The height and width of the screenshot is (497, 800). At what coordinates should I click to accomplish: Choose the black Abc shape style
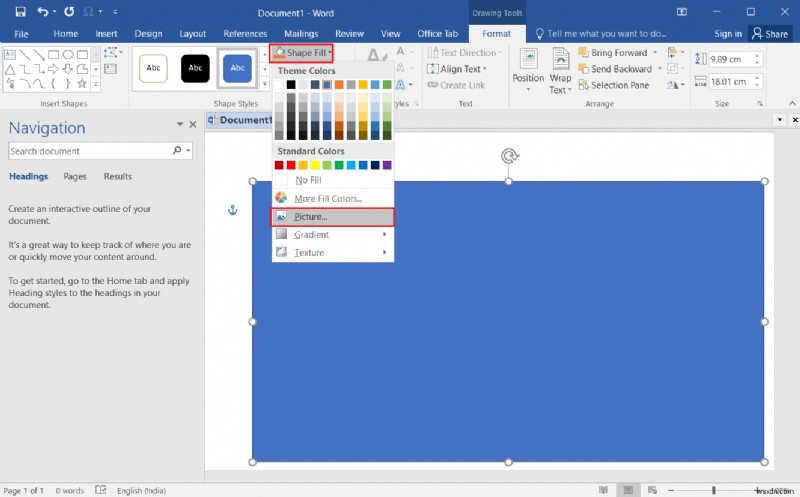coord(195,68)
